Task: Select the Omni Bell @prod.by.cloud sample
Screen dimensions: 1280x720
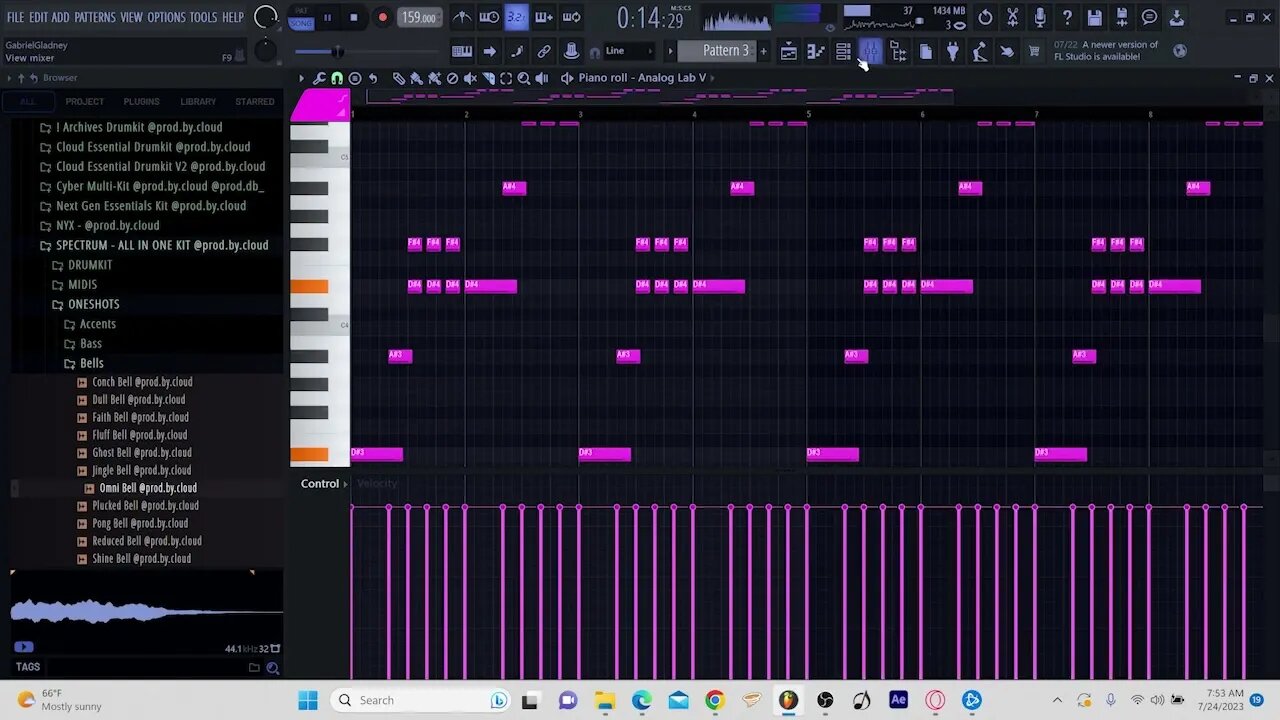Action: 148,488
